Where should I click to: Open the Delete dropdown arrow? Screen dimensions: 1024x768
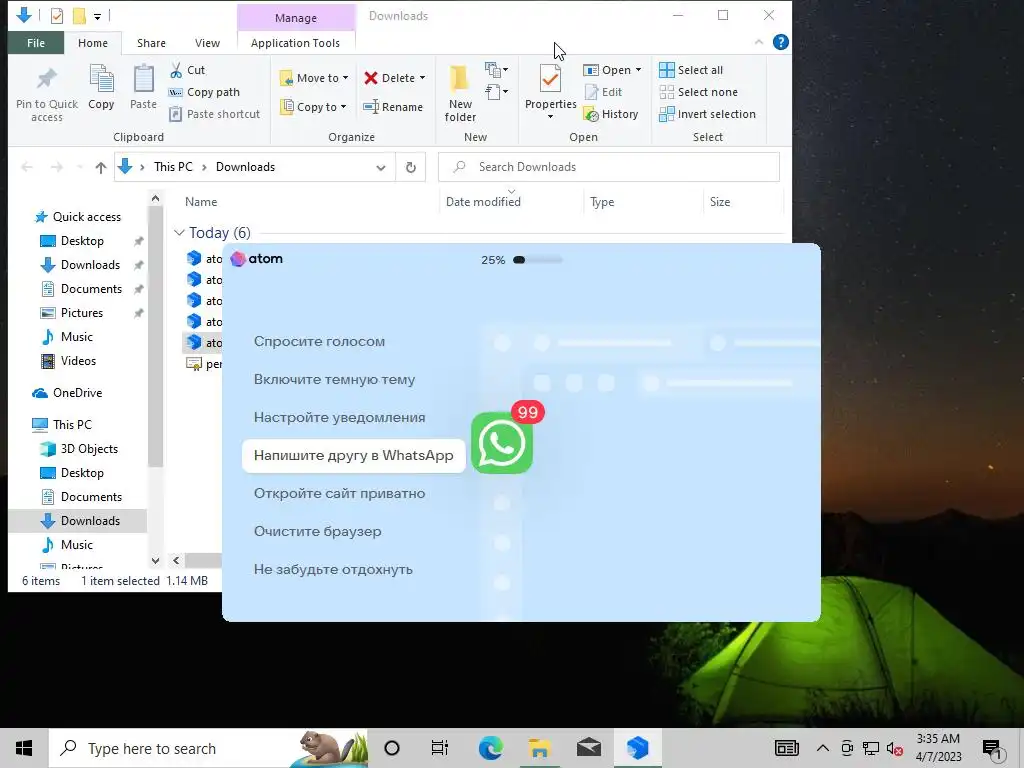coord(423,78)
